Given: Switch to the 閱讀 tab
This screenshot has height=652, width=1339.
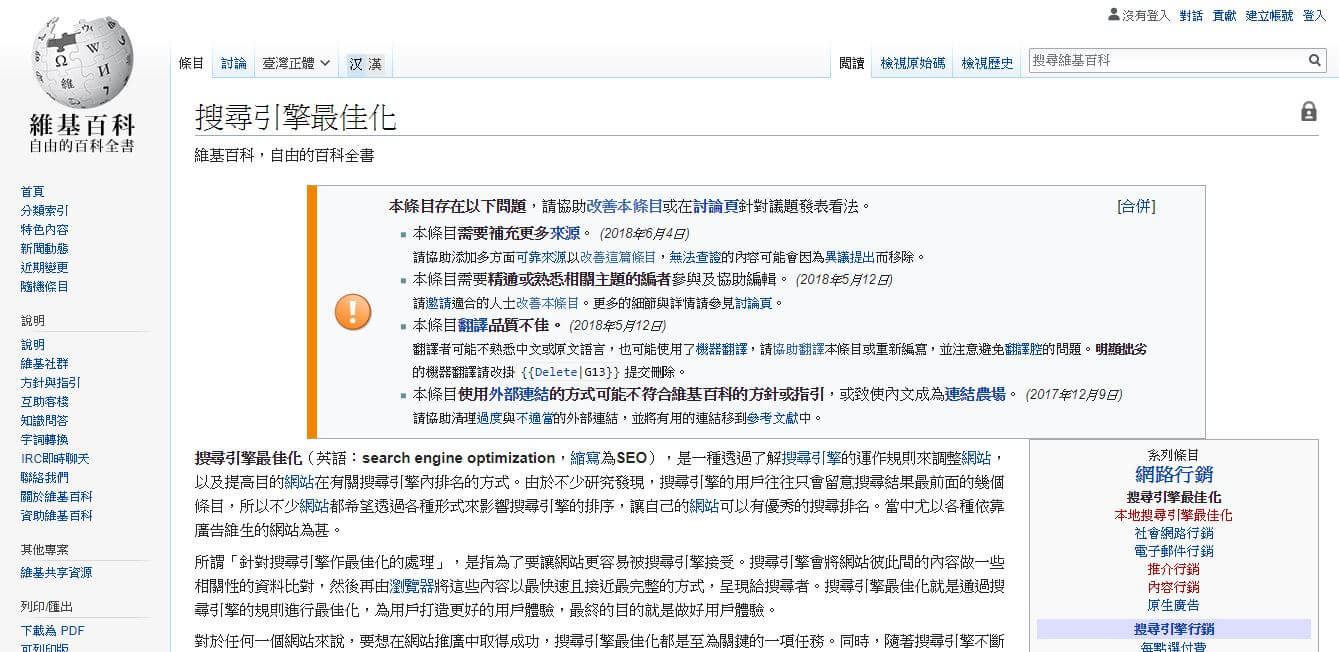Looking at the screenshot, I should coord(852,63).
